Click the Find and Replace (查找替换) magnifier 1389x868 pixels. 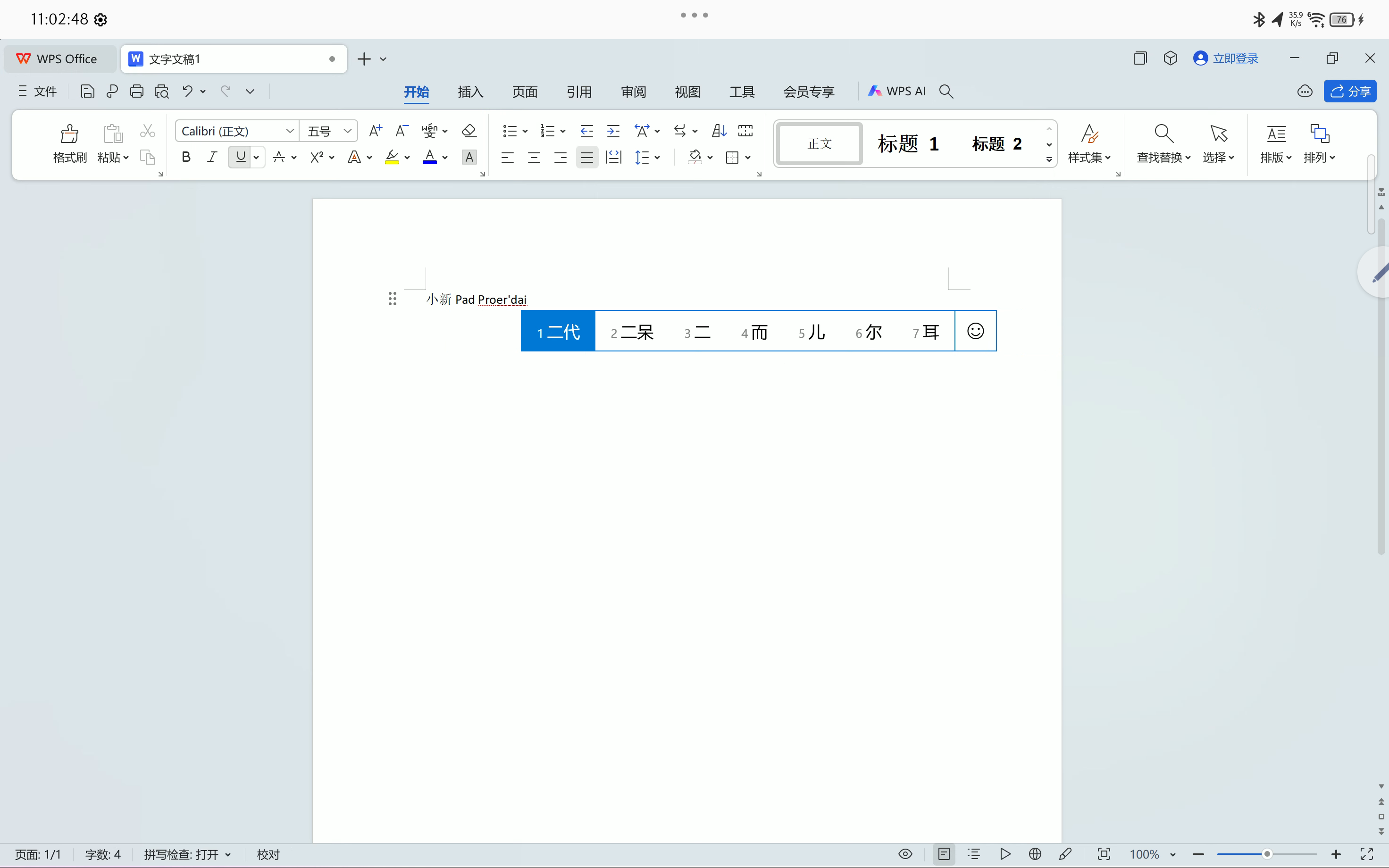(x=1163, y=134)
